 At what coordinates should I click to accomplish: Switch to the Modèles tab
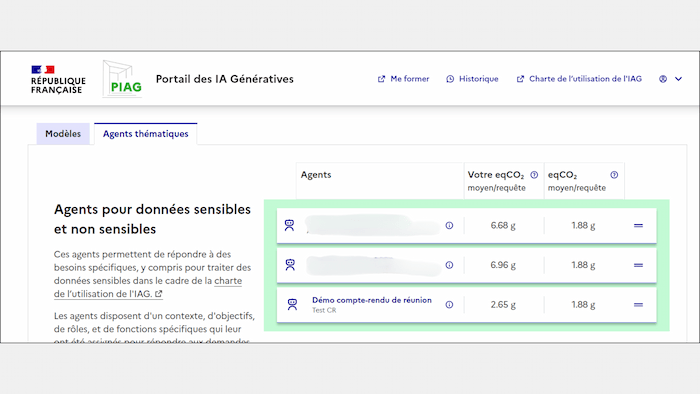[x=63, y=134]
